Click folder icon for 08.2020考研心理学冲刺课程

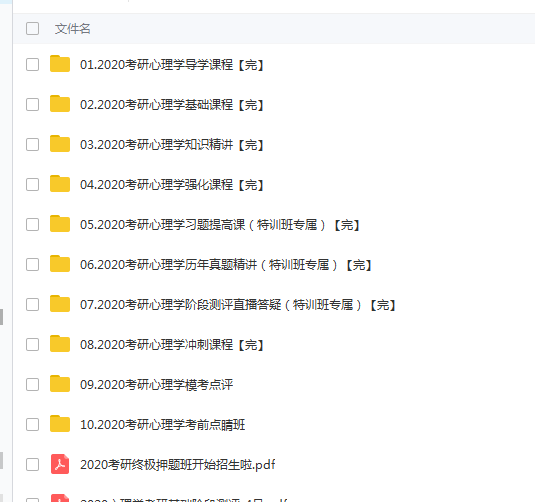coord(60,344)
